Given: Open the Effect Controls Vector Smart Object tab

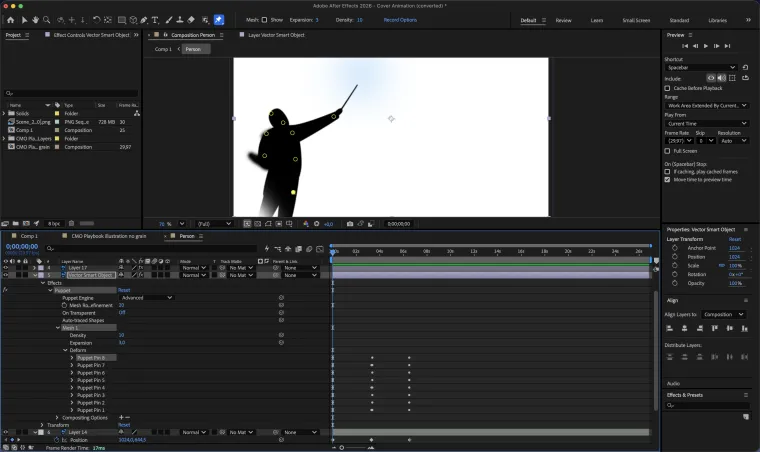Looking at the screenshot, I should [x=92, y=35].
